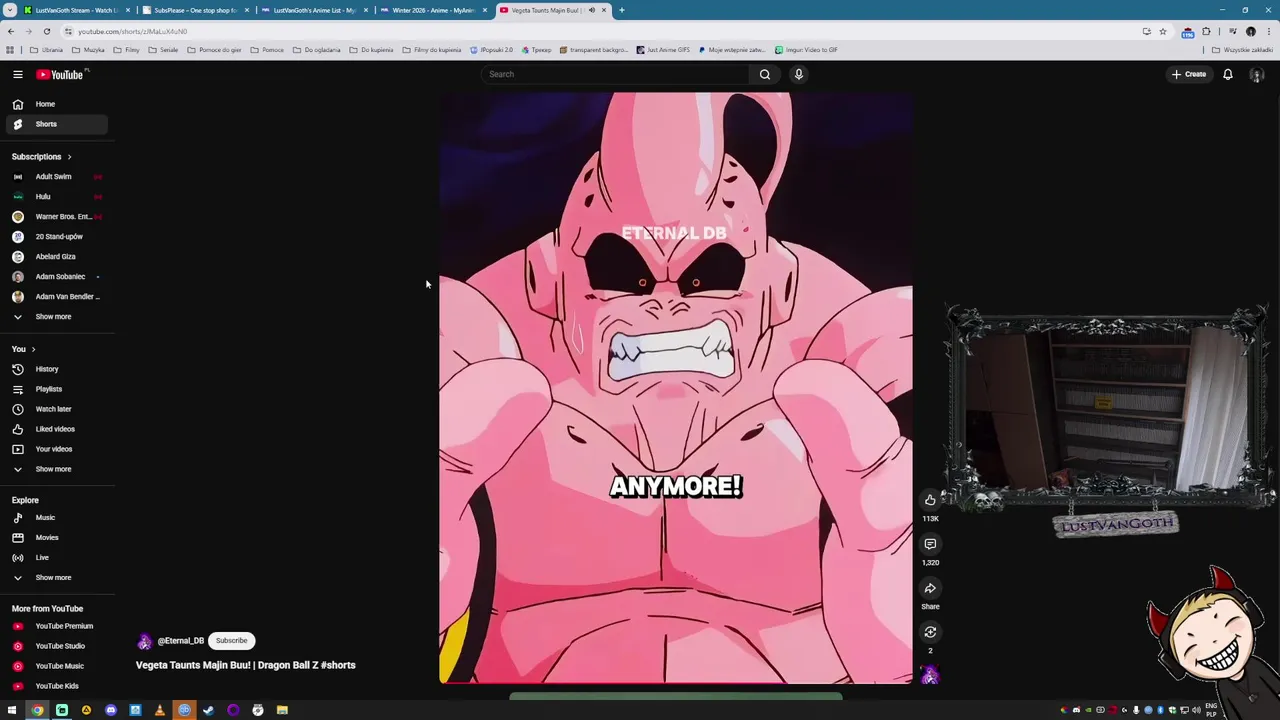Select Home in the sidebar
This screenshot has width=1280, height=720.
(56, 104)
